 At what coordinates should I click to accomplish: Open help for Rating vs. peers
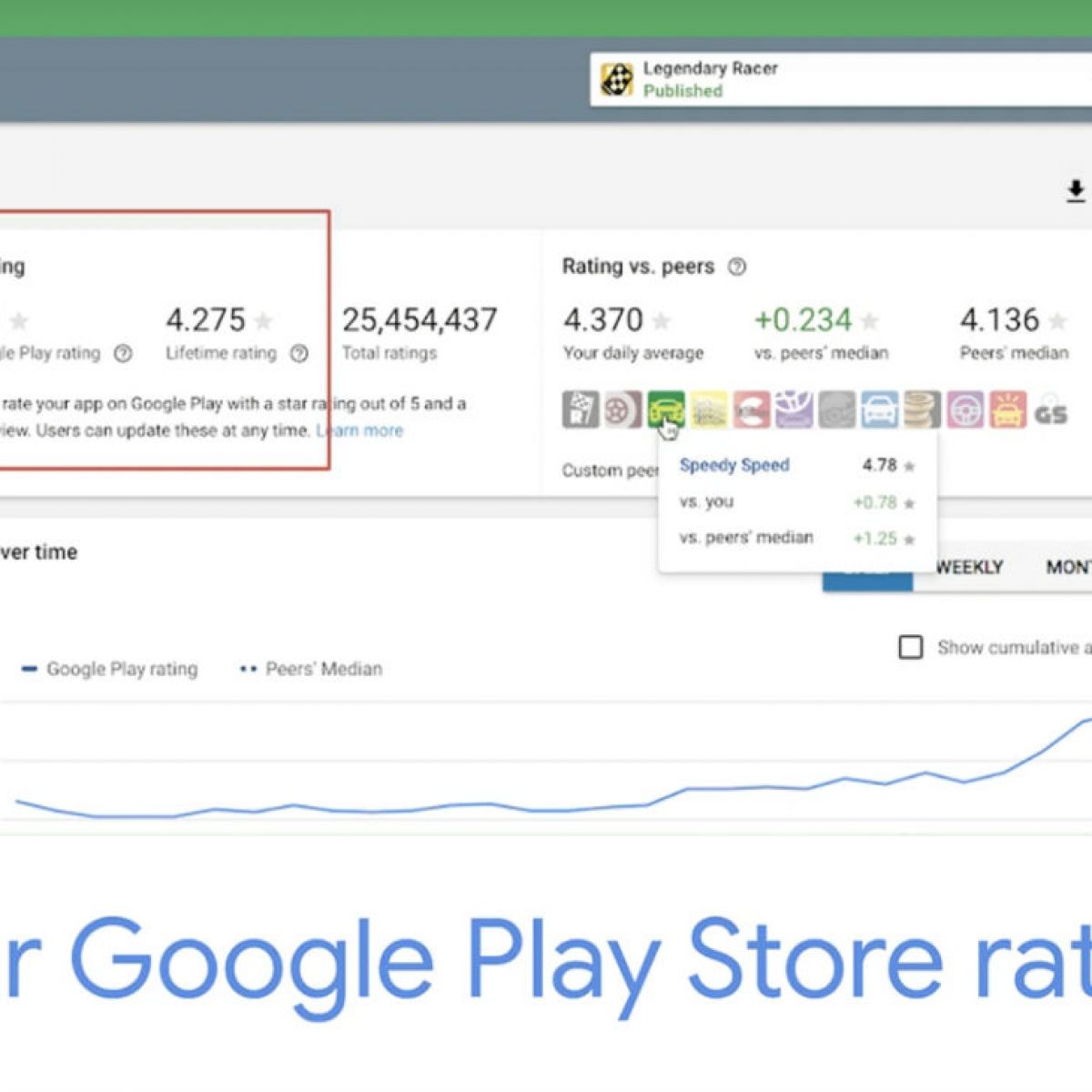(x=737, y=267)
